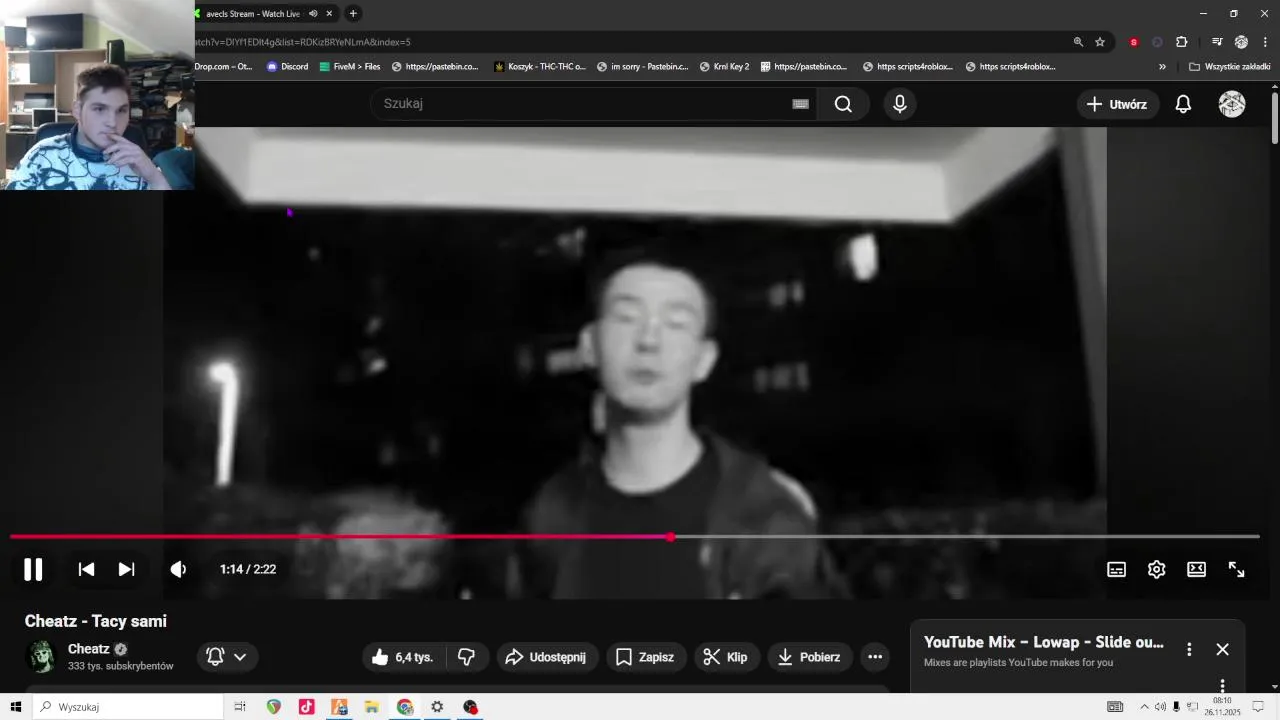Click the browser address bar URL

[303, 42]
